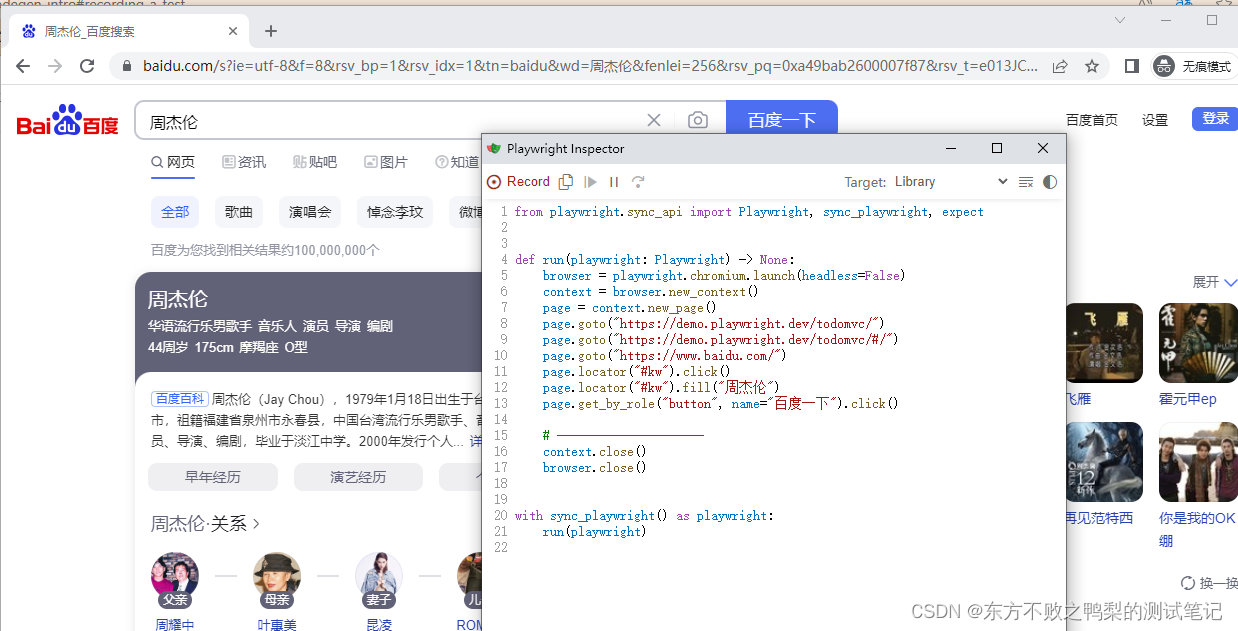Open the 设置 menu on Baidu
The image size is (1238, 631).
click(x=1155, y=120)
